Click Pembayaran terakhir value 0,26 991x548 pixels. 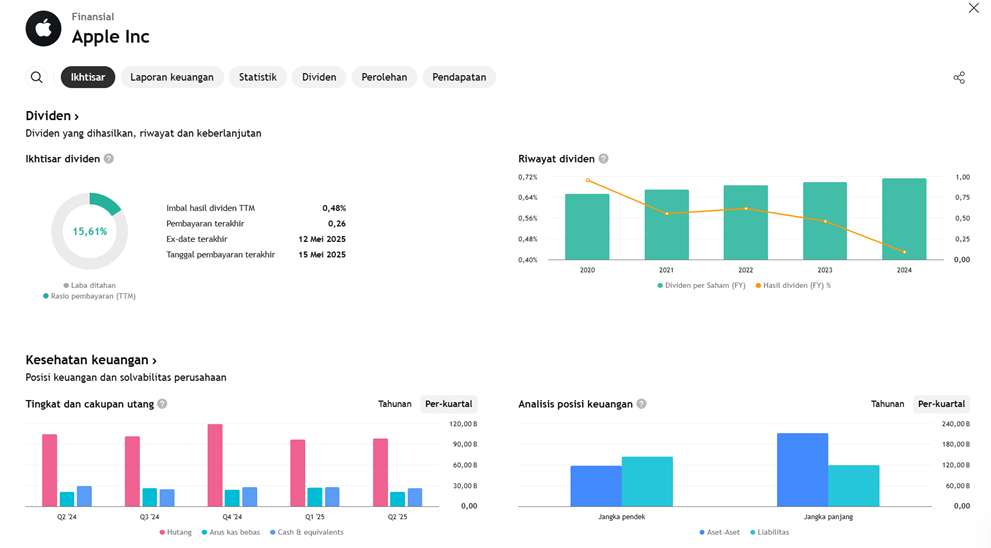tap(337, 224)
